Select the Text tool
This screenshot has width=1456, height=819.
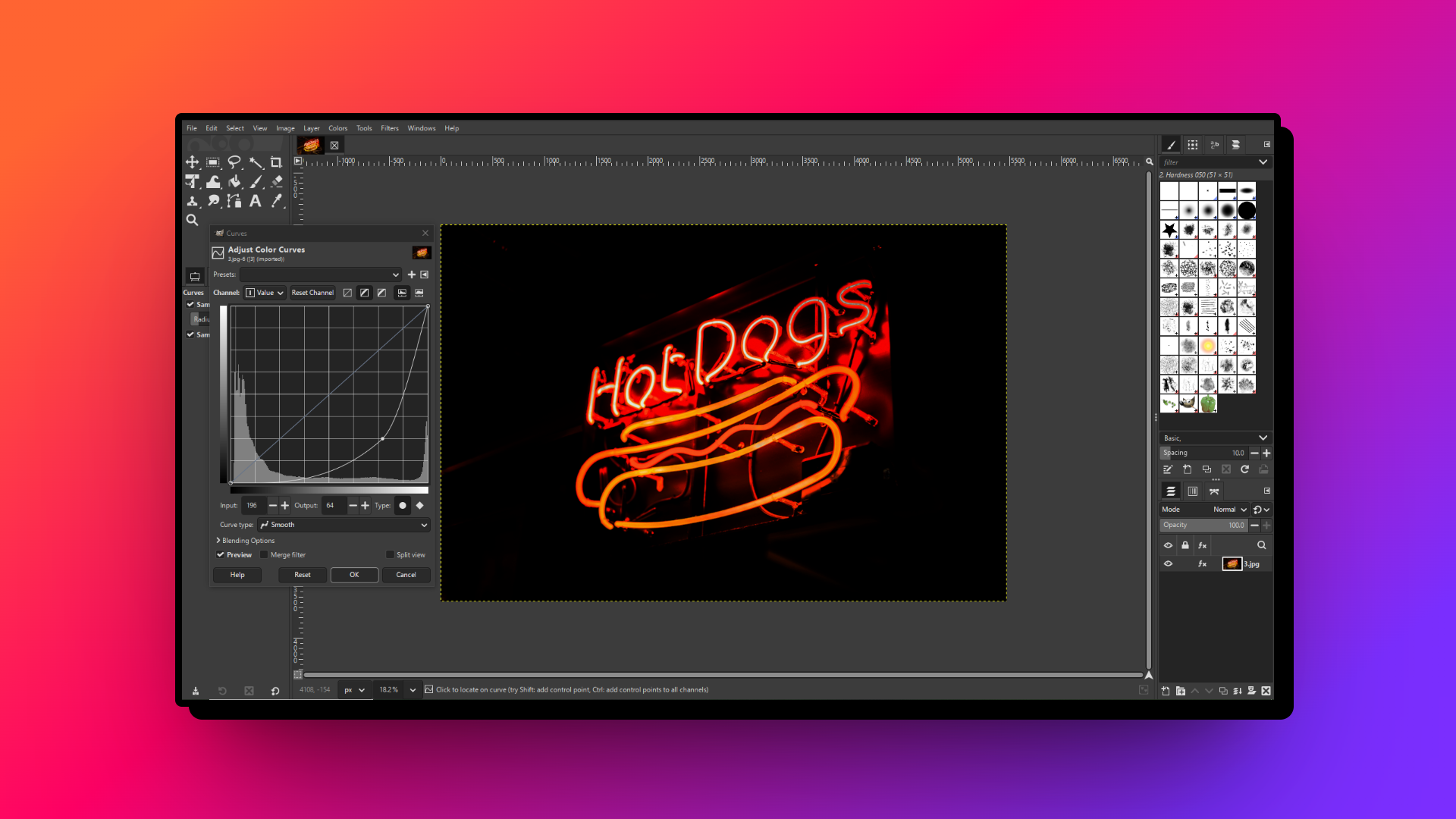point(256,201)
